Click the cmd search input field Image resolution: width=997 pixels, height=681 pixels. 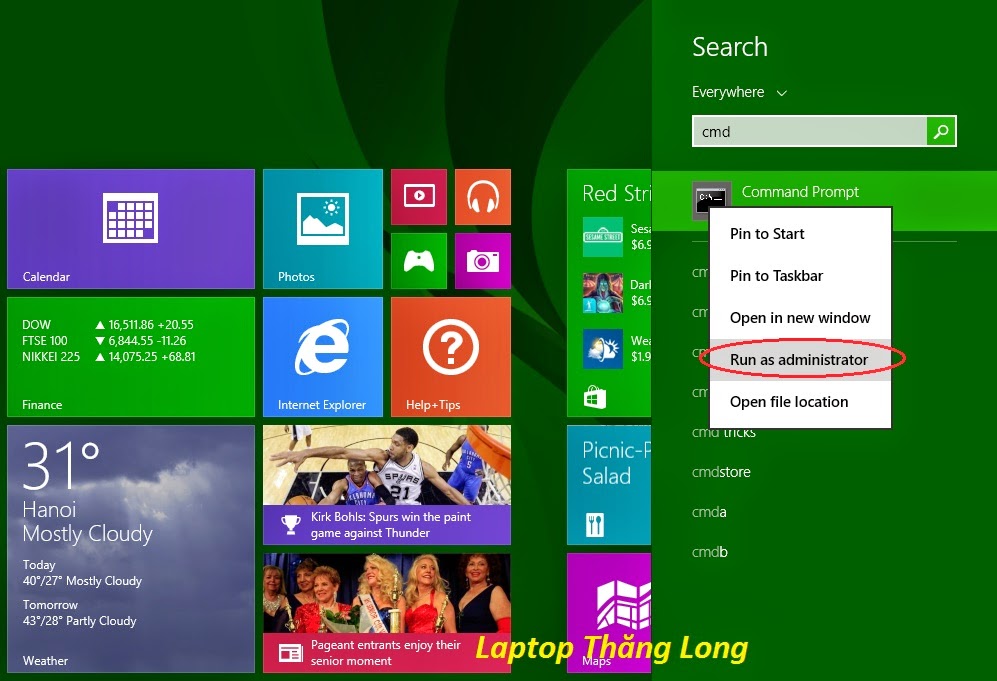[x=809, y=132]
